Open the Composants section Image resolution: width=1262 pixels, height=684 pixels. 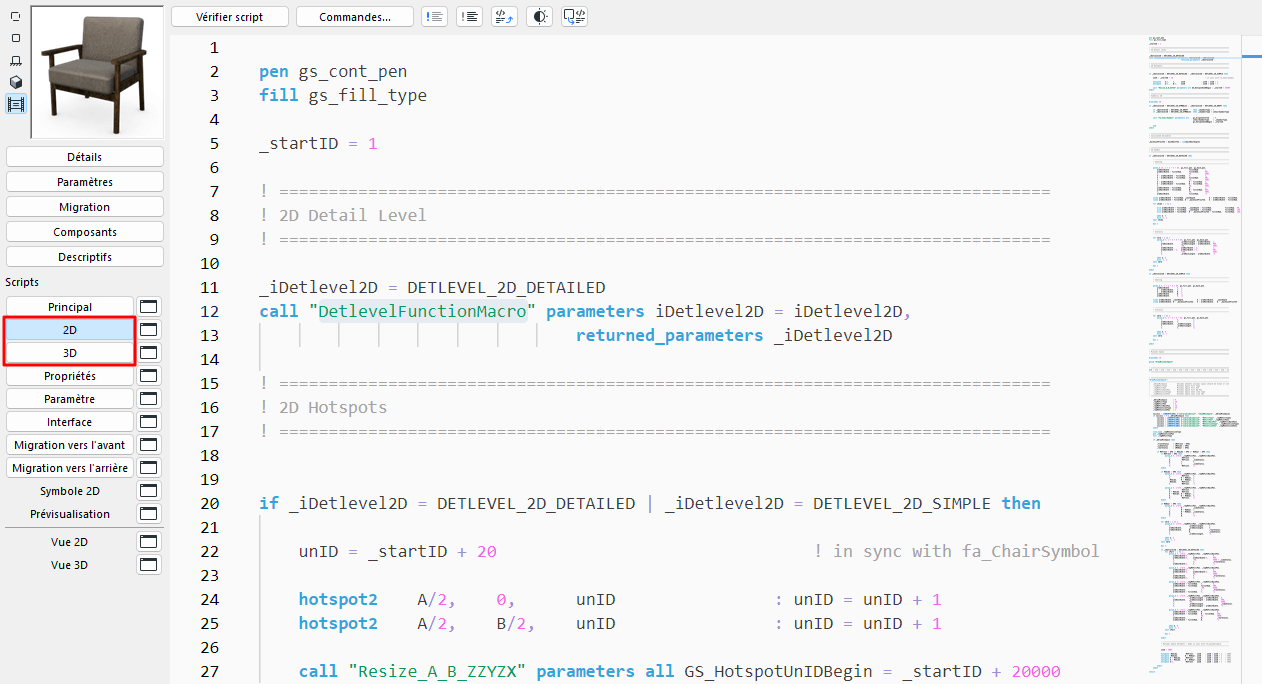point(84,231)
